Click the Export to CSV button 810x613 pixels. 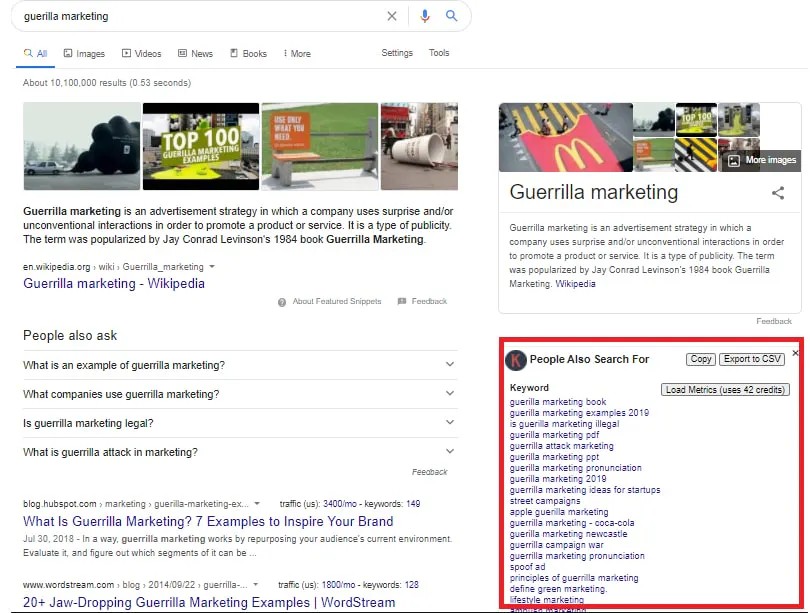[x=753, y=359]
